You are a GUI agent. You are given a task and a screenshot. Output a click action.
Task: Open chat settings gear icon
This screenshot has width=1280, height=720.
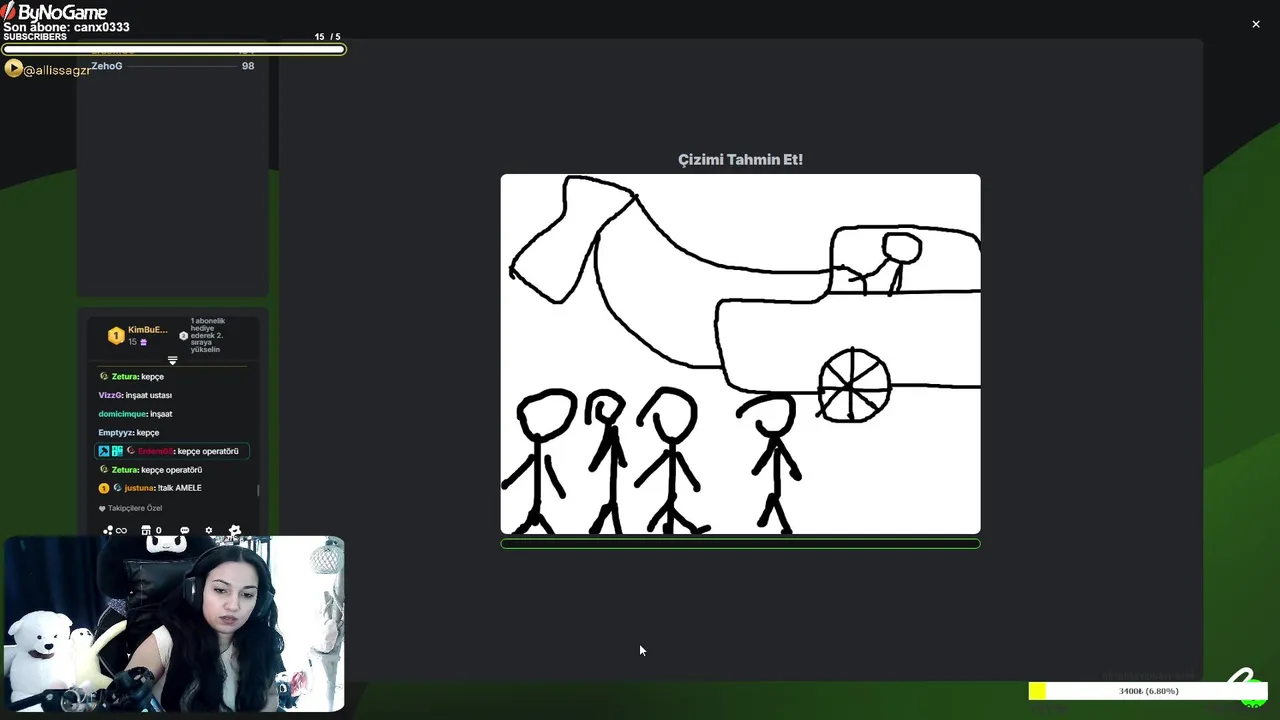point(209,530)
